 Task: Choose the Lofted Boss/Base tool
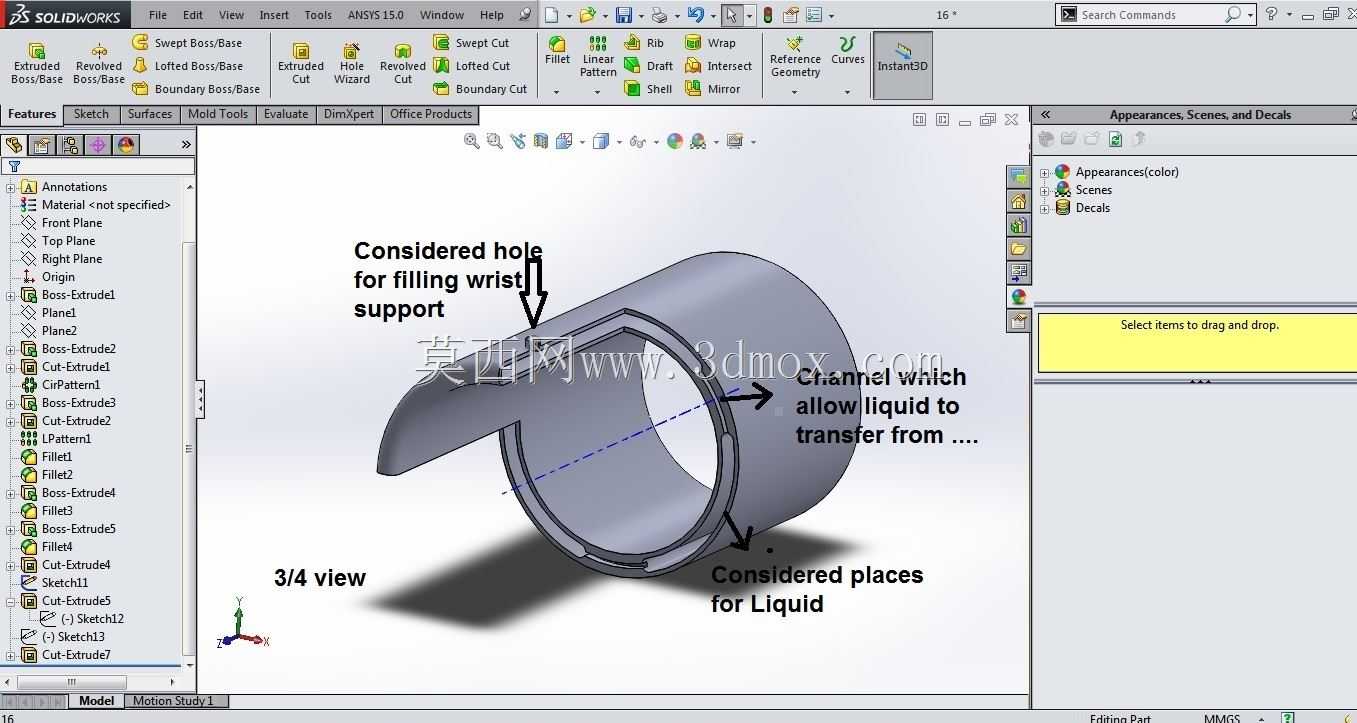click(x=187, y=66)
